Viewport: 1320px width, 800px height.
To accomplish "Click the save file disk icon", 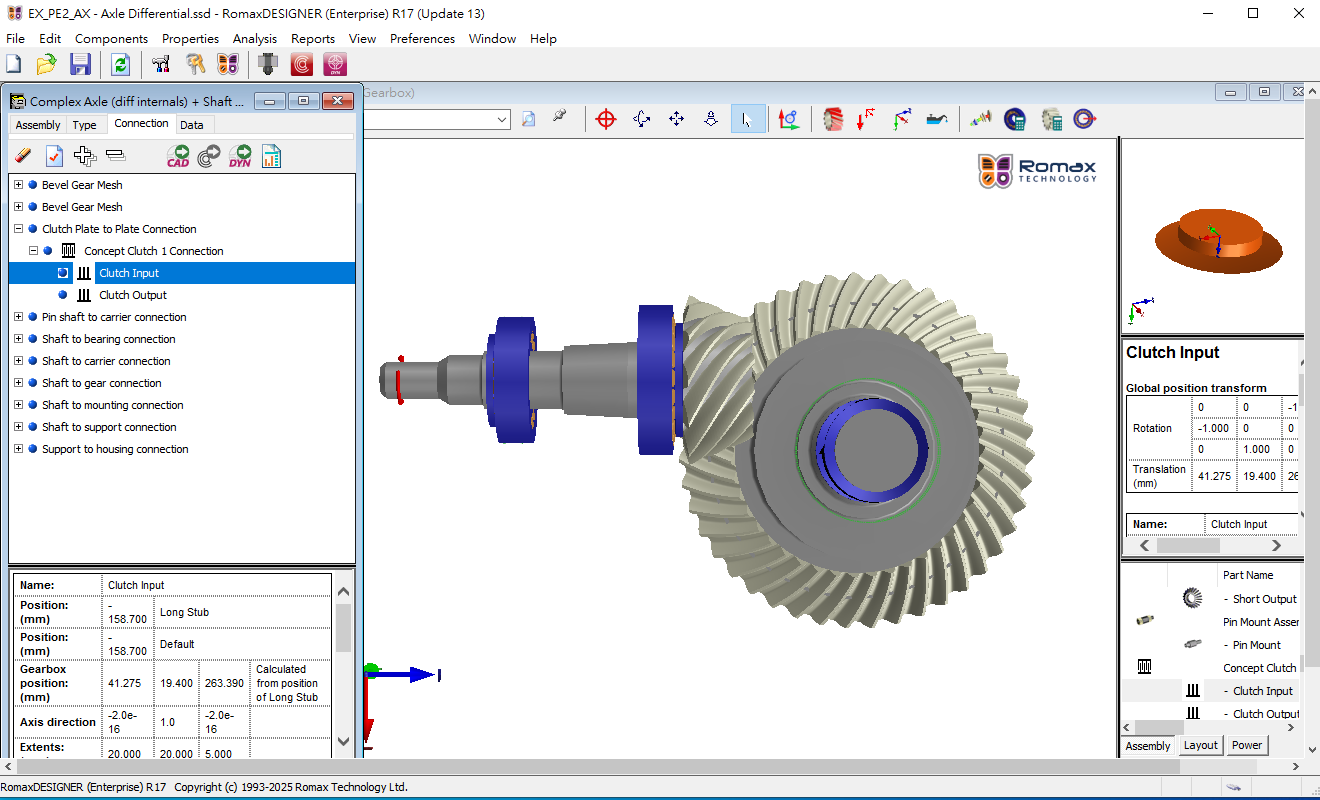I will click(81, 65).
